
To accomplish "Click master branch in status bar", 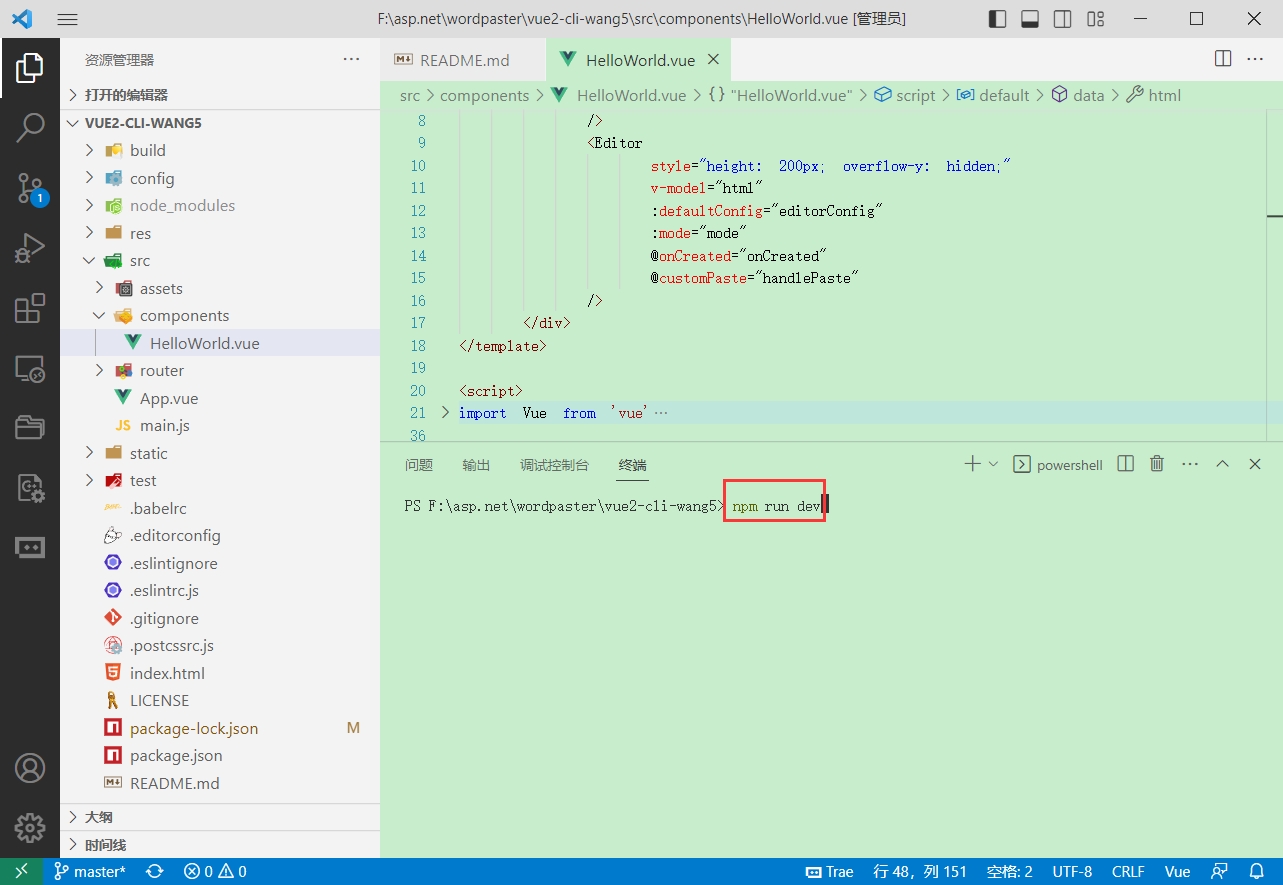I will coord(90,871).
